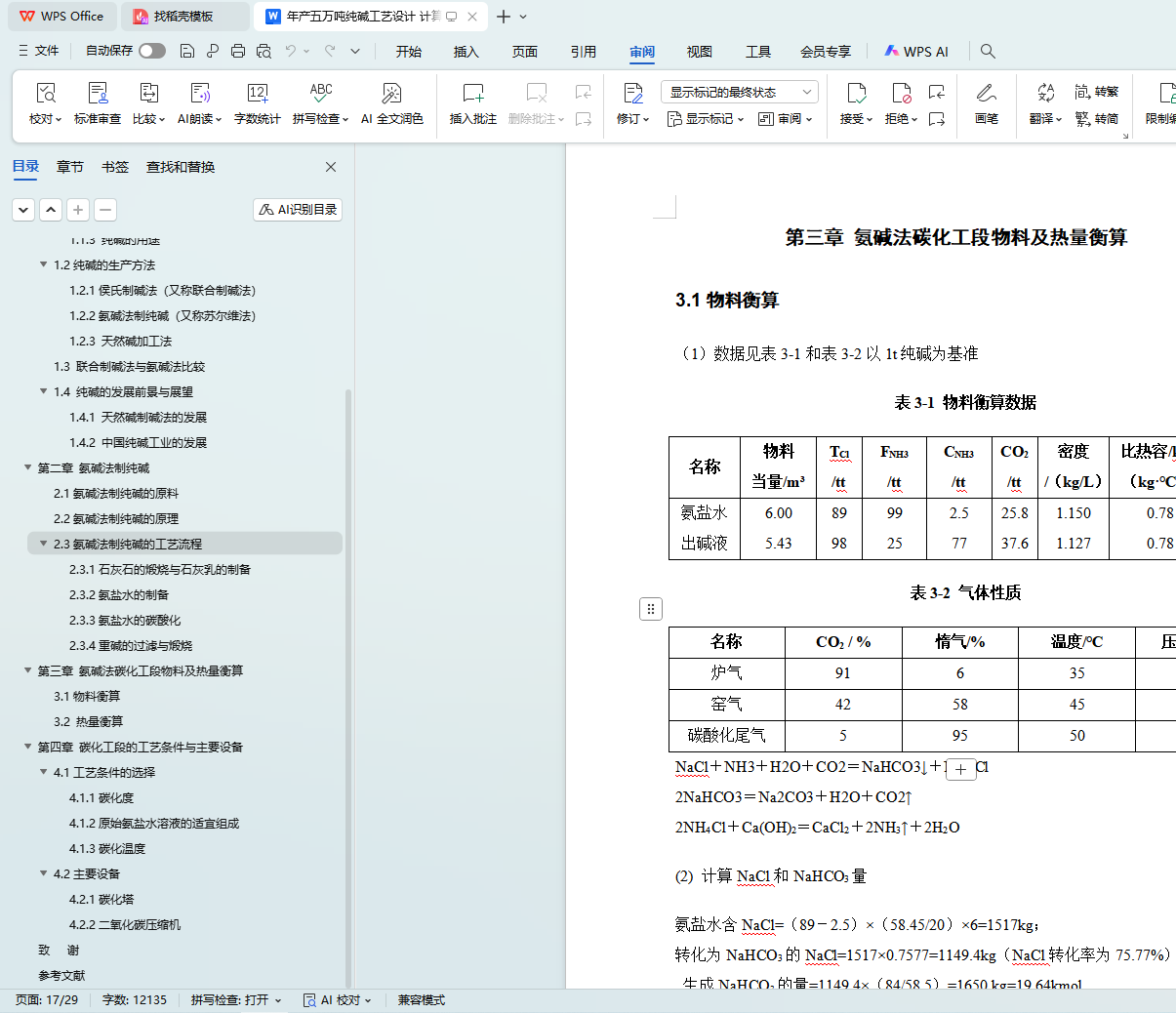Open new tab options dropdown arrow
The height and width of the screenshot is (1013, 1176).
point(523,17)
